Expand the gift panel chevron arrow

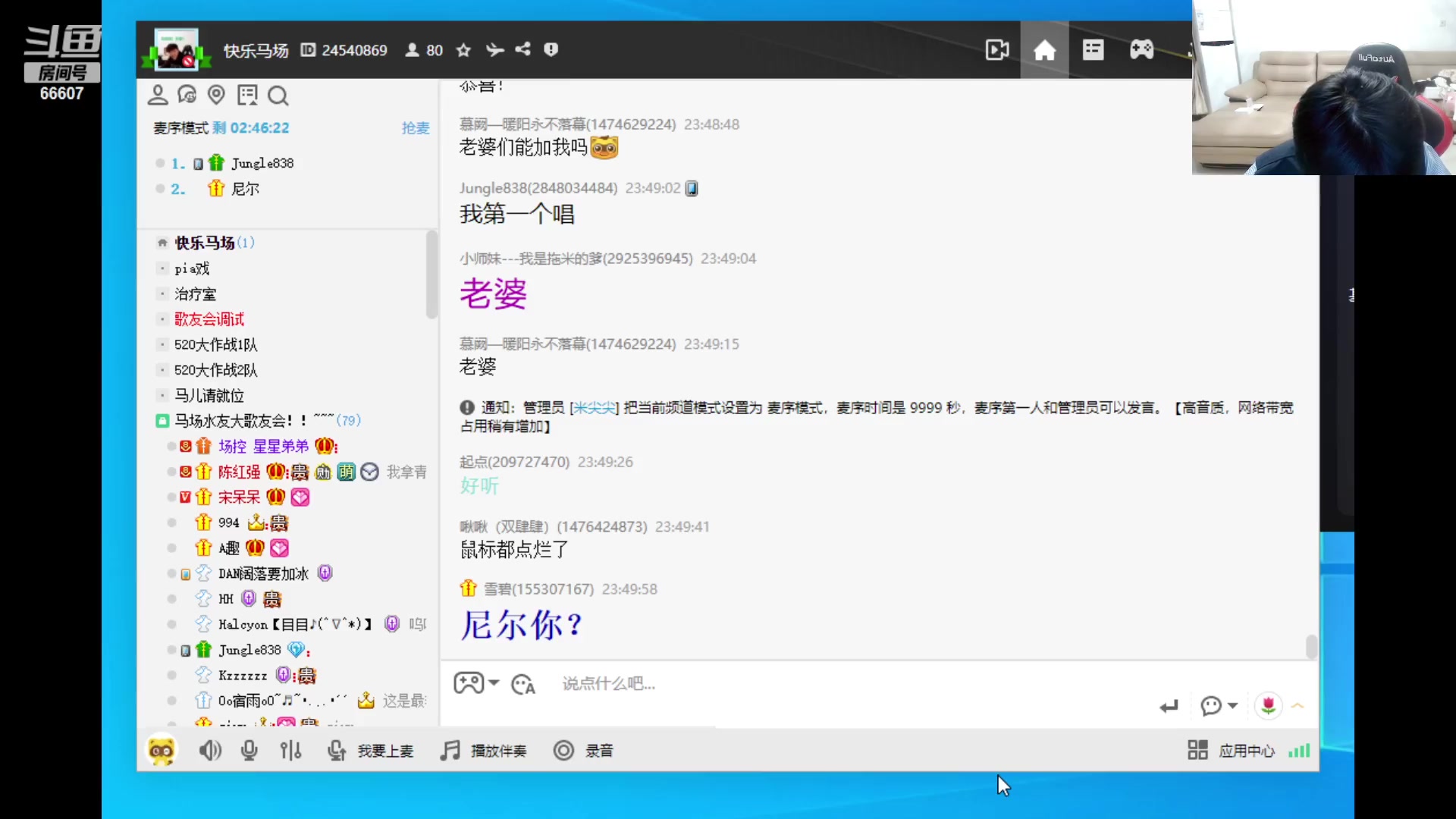click(x=1298, y=705)
